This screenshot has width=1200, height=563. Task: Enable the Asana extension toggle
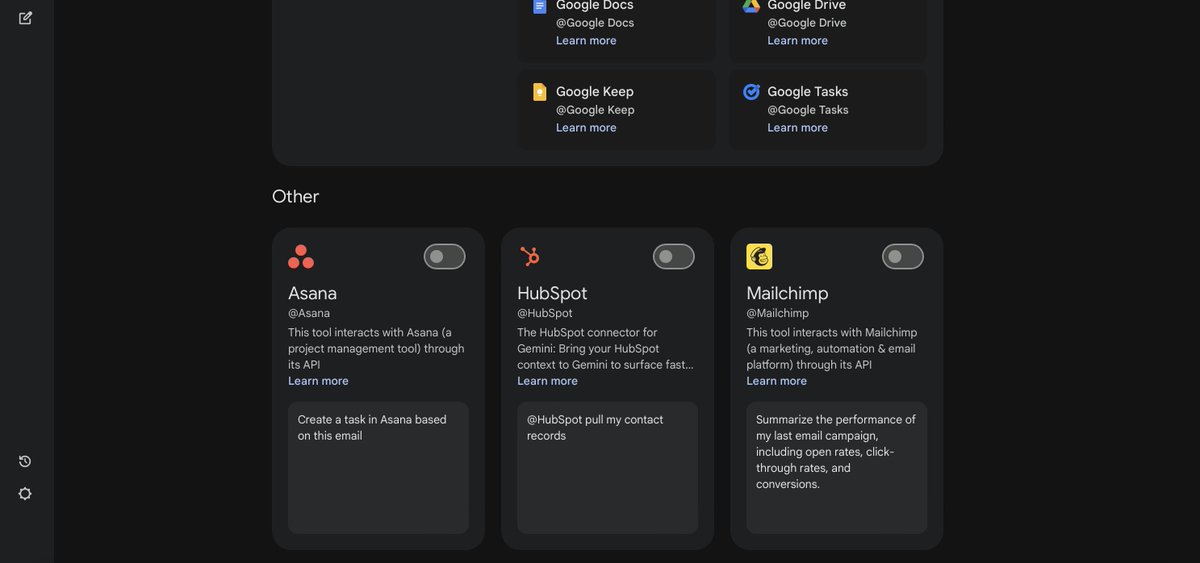point(445,257)
